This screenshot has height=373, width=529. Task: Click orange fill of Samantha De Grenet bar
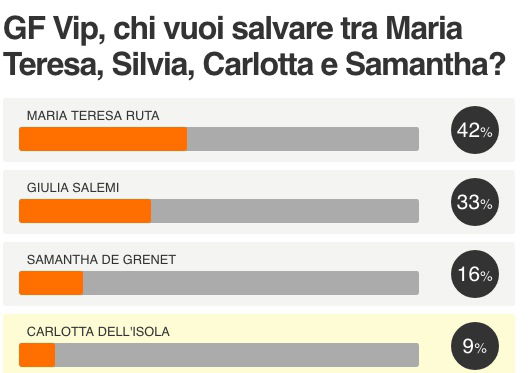(x=51, y=283)
